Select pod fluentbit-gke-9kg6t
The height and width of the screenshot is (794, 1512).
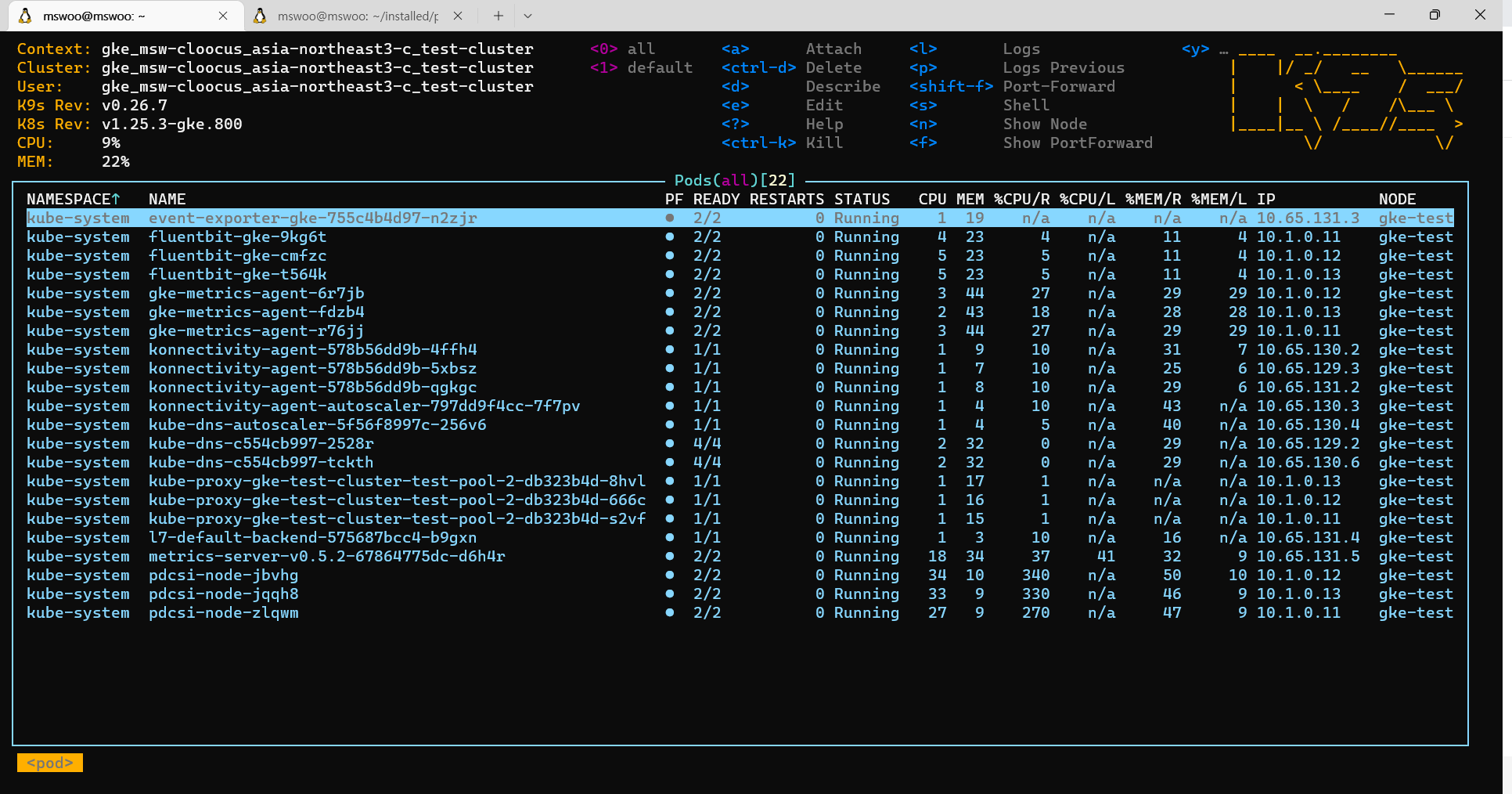(740, 236)
